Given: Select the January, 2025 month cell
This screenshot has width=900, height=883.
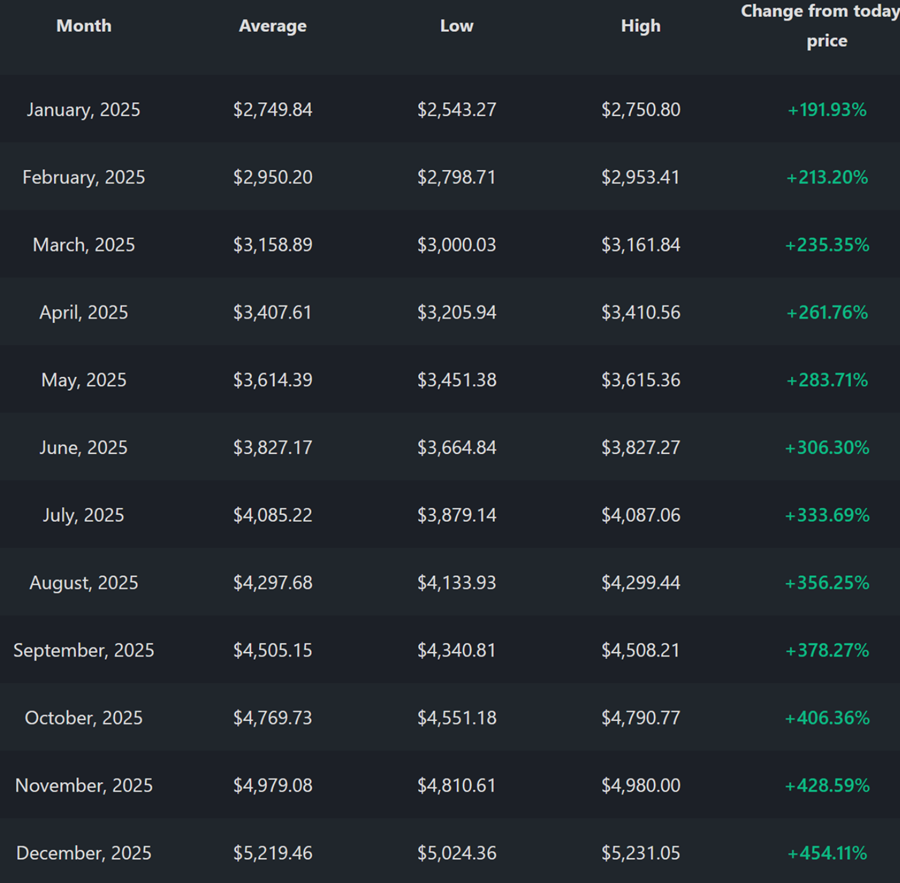Looking at the screenshot, I should [x=84, y=110].
